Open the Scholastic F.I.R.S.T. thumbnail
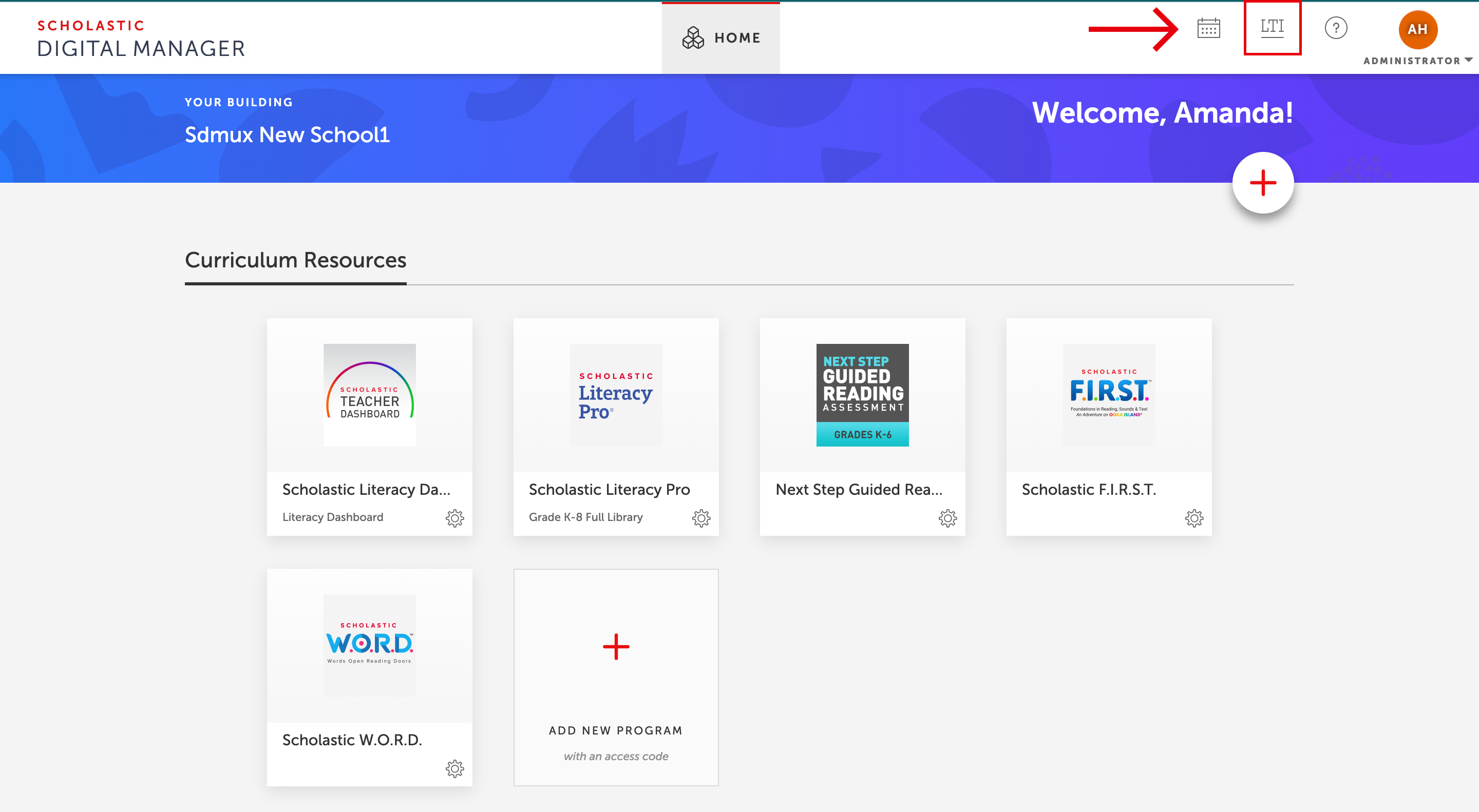 [1109, 395]
